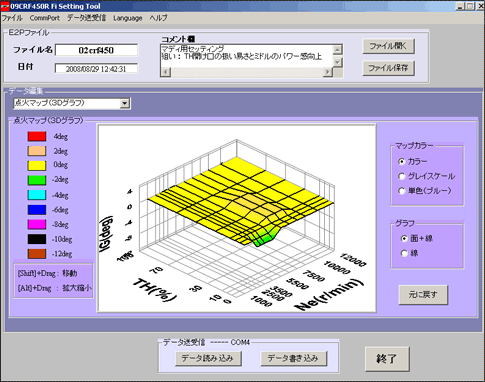
Task: Click the ファイル名 field showing 02crf450
Action: tap(96, 50)
